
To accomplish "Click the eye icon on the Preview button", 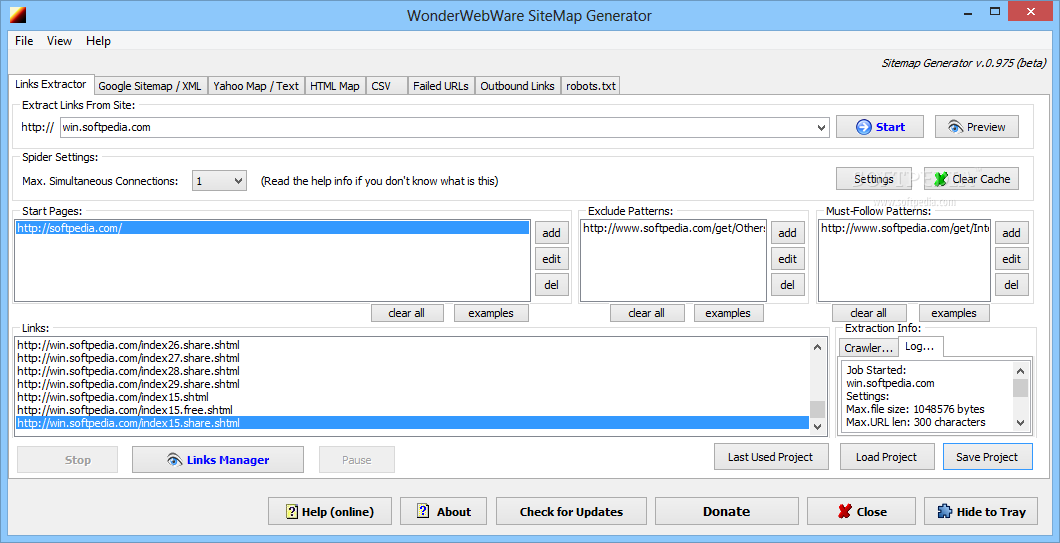I will 955,127.
